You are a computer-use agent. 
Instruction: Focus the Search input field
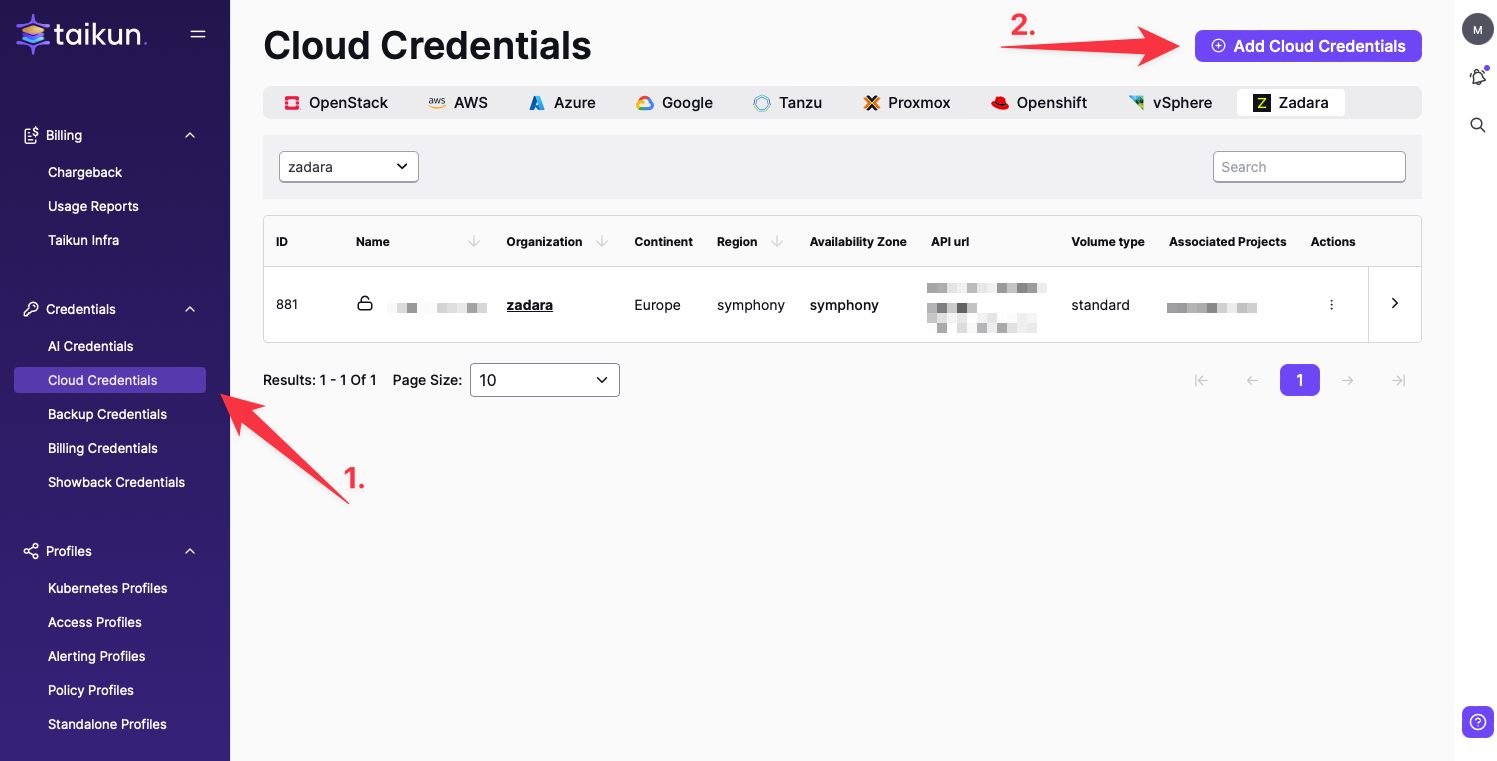click(x=1309, y=167)
